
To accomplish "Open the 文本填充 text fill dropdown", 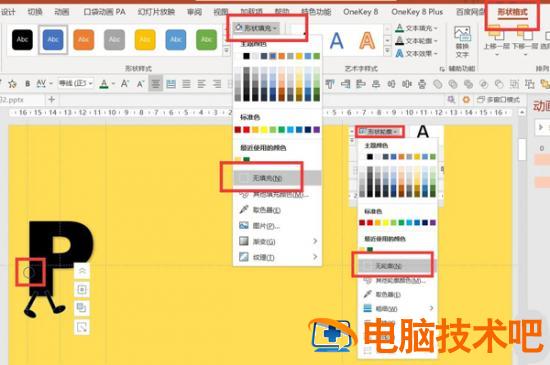I will pyautogui.click(x=417, y=28).
